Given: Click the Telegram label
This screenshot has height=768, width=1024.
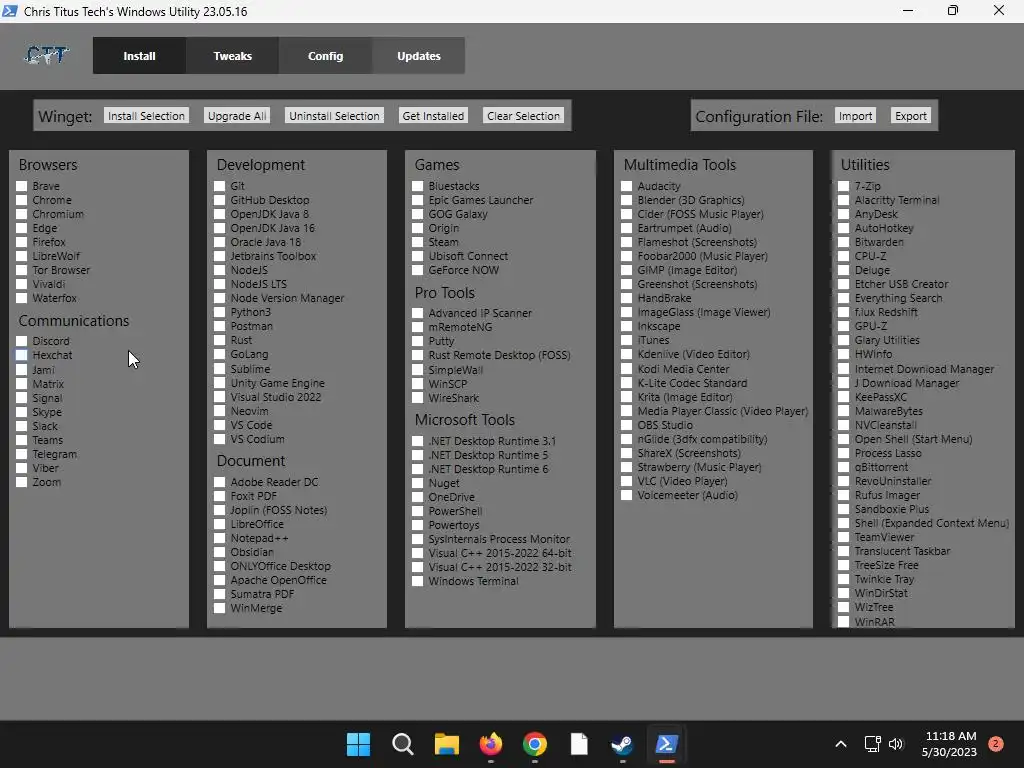Looking at the screenshot, I should click(55, 455).
